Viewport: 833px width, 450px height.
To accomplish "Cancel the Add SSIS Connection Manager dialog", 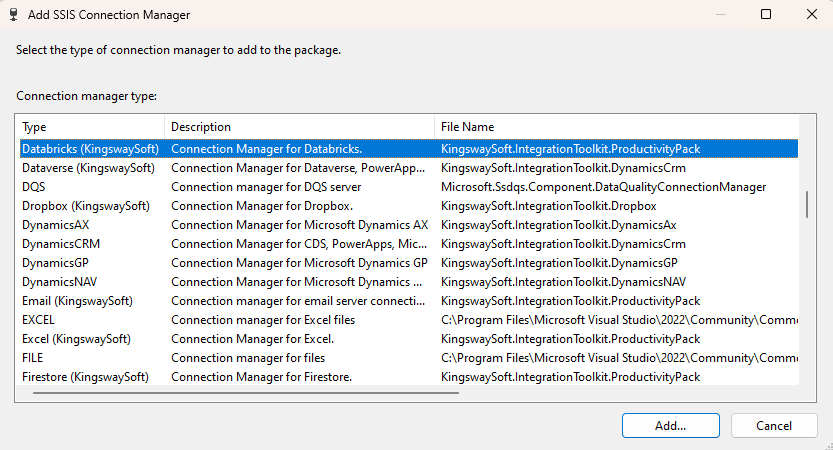I will 774,426.
